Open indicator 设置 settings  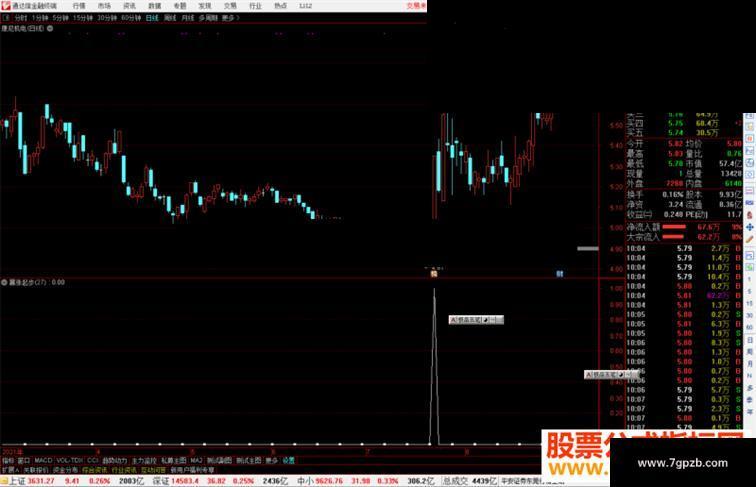288,460
